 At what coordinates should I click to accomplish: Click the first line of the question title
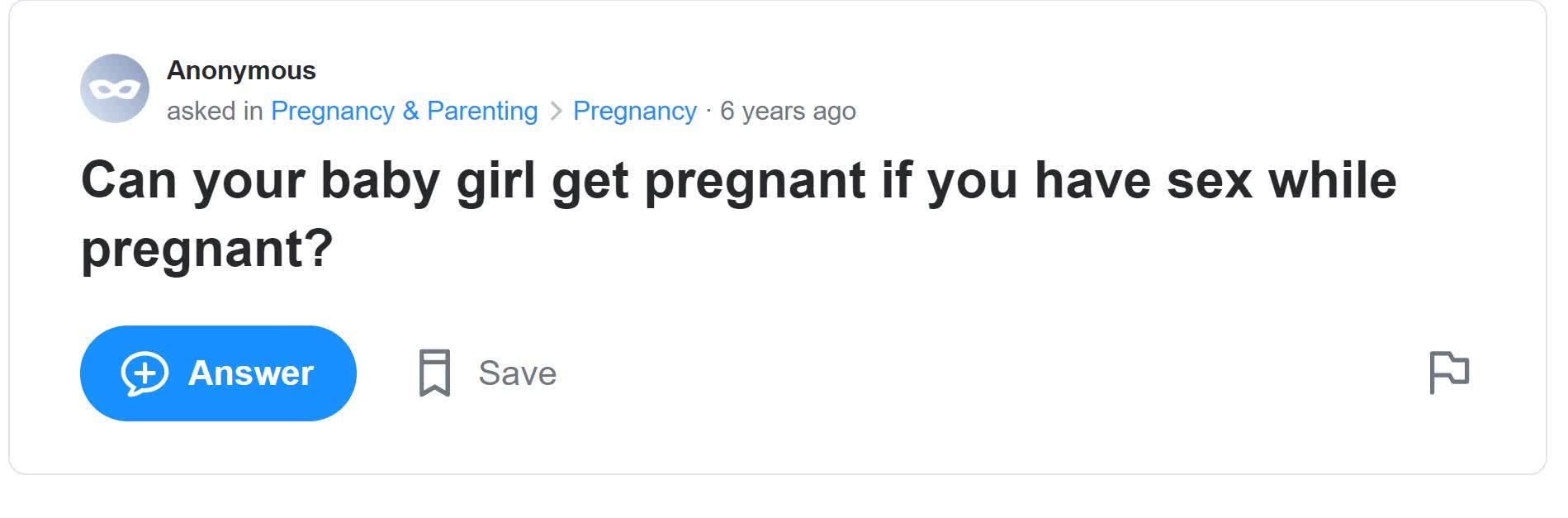tap(738, 180)
